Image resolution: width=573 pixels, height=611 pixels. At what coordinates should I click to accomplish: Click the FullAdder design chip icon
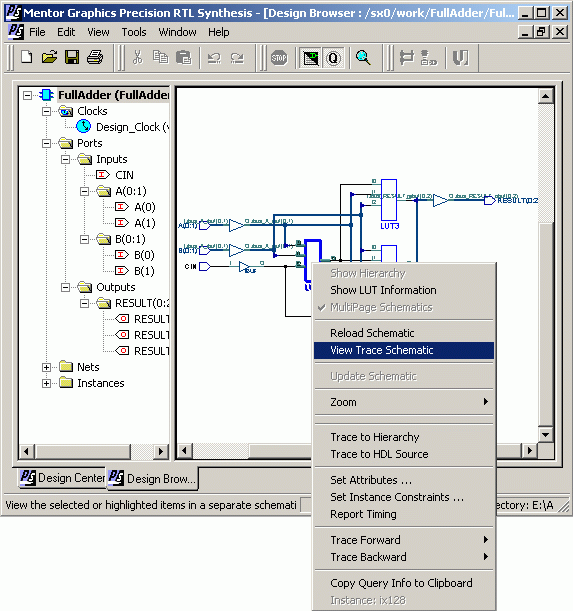point(46,95)
